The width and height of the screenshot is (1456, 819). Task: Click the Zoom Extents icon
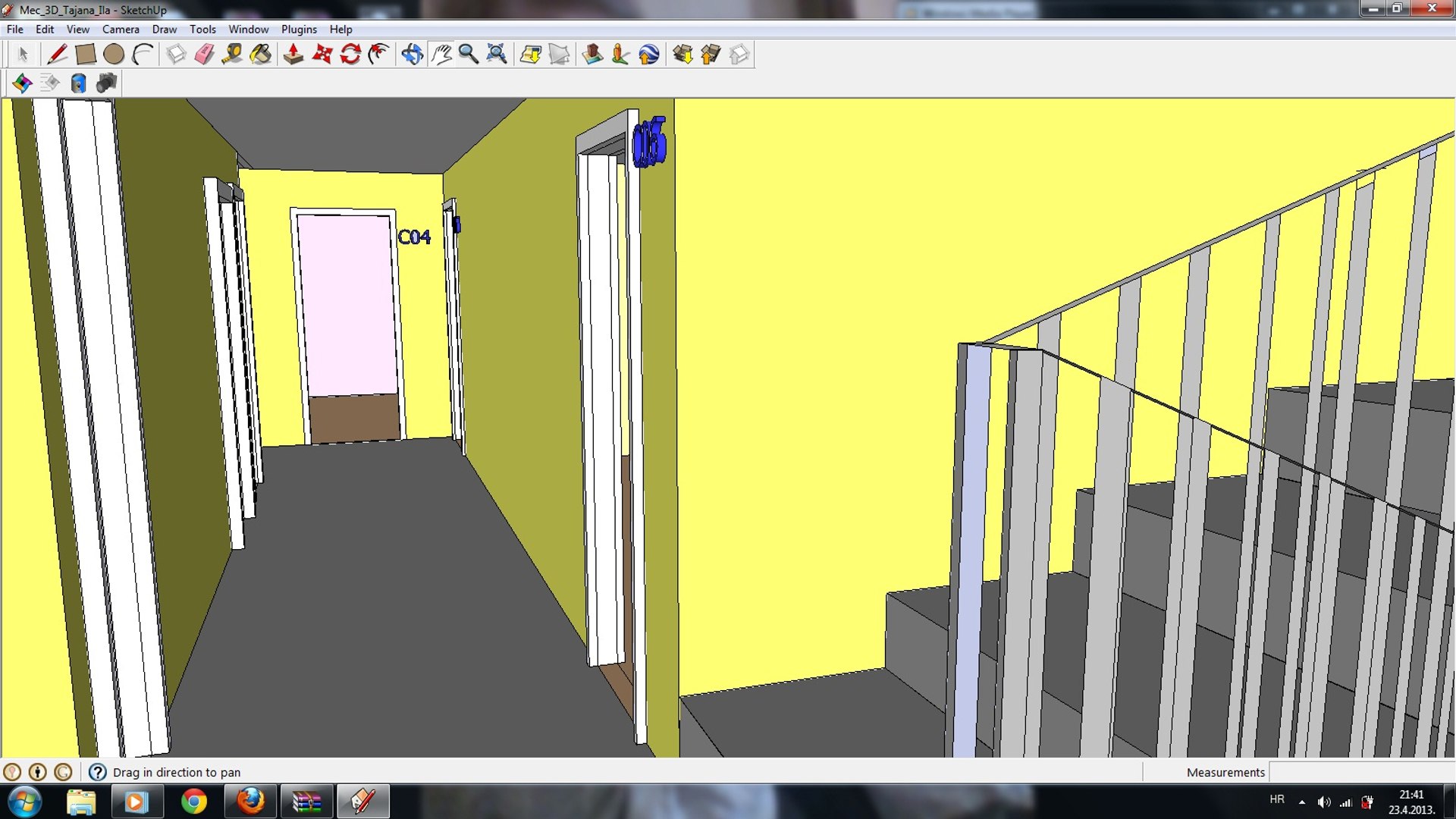click(x=497, y=55)
